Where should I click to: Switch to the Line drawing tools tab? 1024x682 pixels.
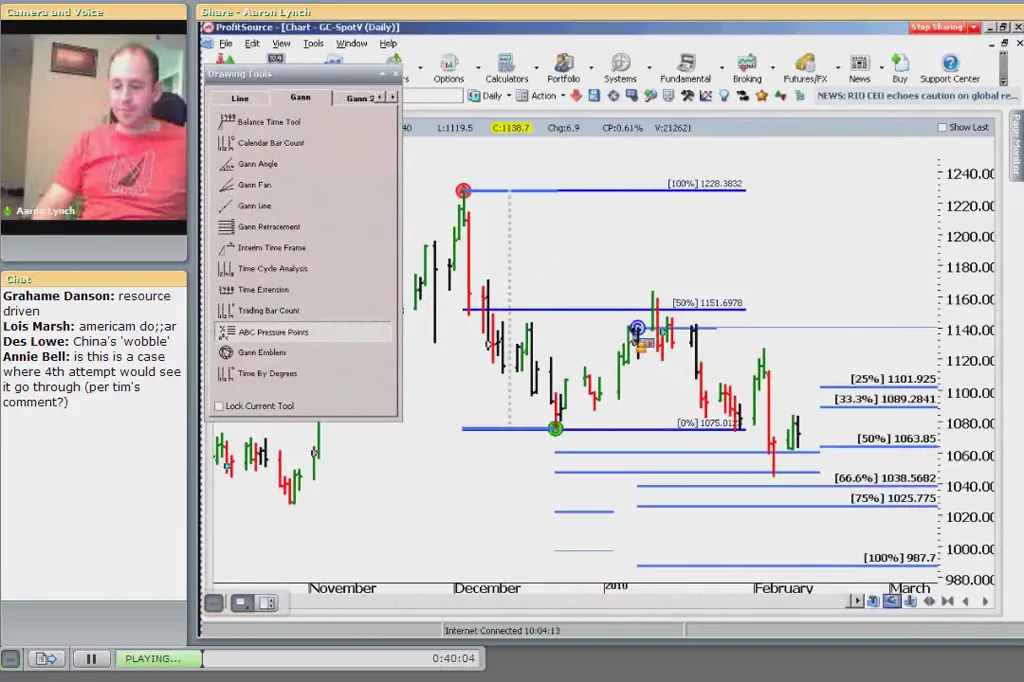click(240, 99)
